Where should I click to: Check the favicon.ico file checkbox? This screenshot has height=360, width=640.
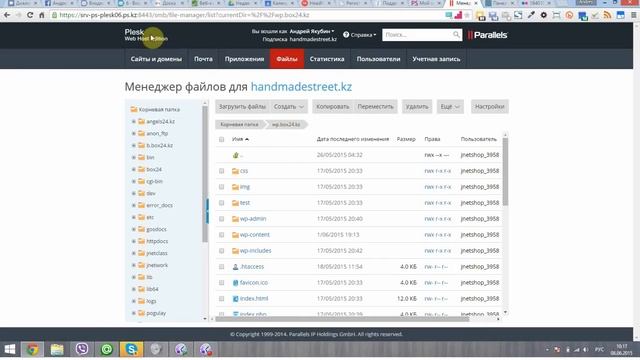tap(221, 282)
